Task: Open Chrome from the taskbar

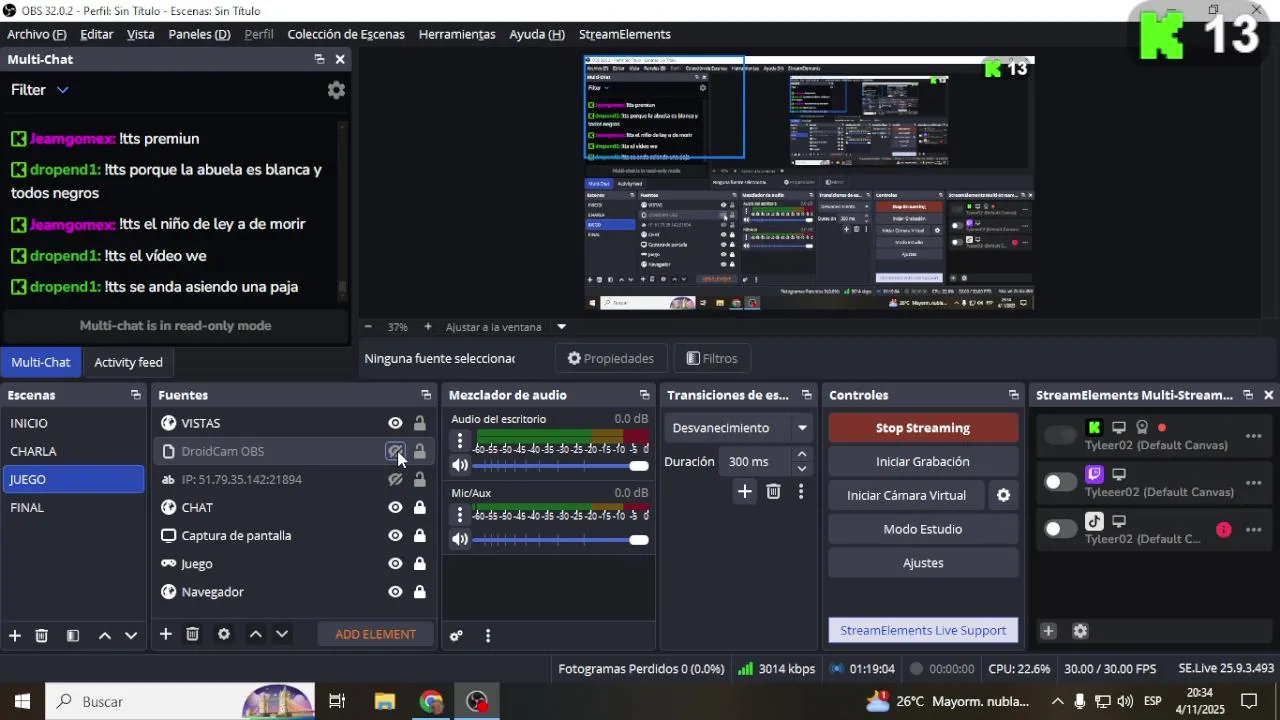Action: click(x=431, y=701)
